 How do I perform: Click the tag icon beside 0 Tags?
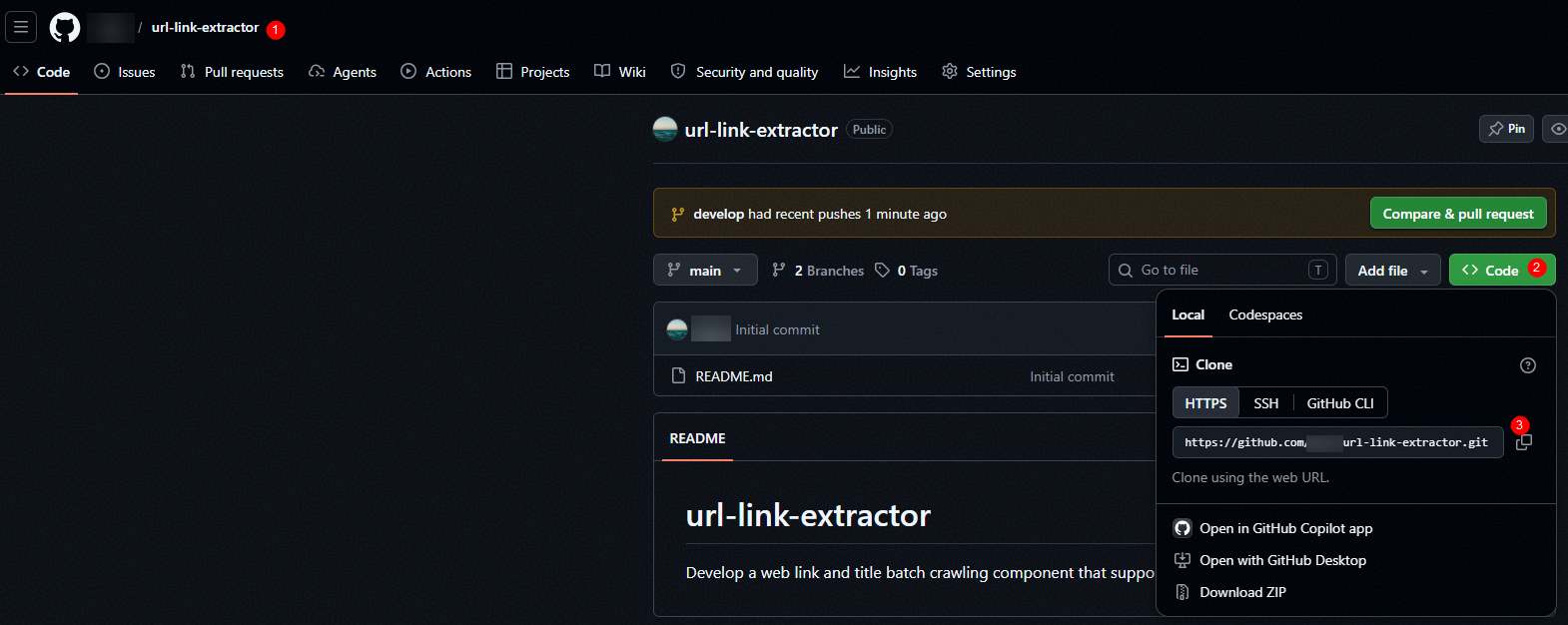(882, 270)
